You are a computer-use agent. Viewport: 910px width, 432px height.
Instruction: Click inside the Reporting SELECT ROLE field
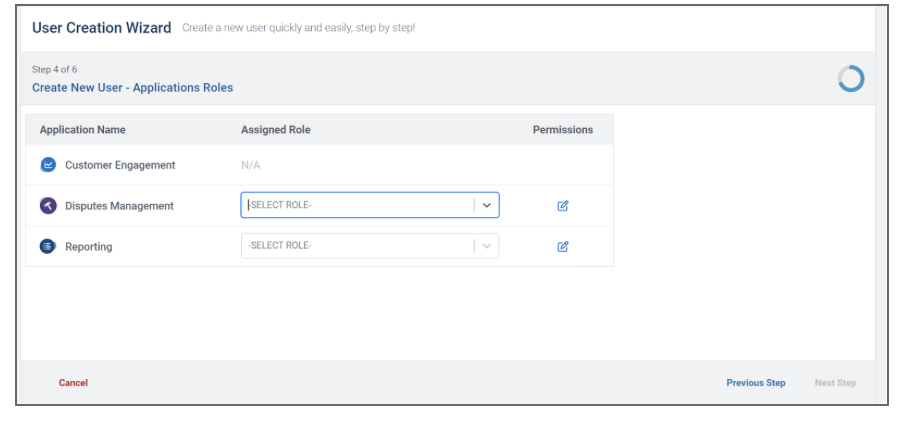pos(355,246)
